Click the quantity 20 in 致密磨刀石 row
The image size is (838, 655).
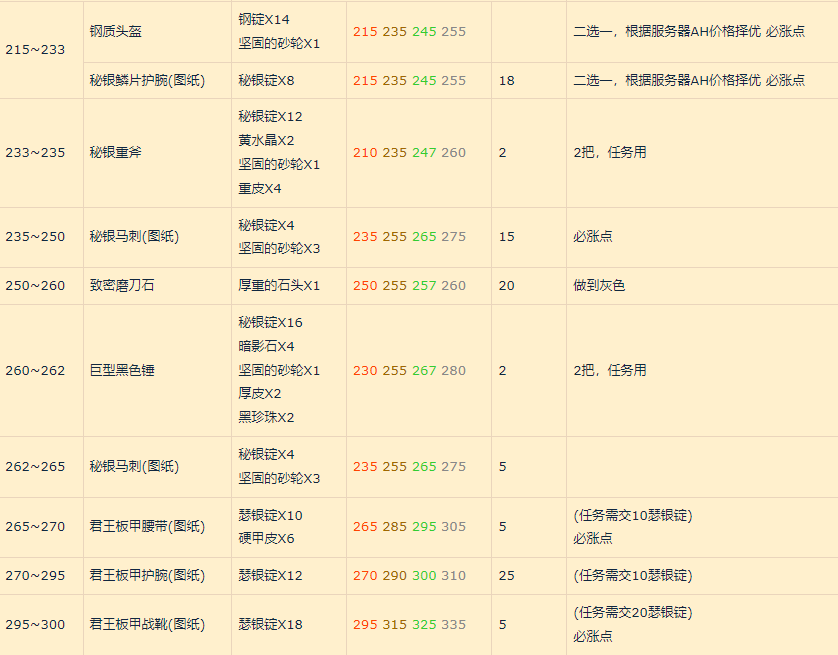point(506,286)
